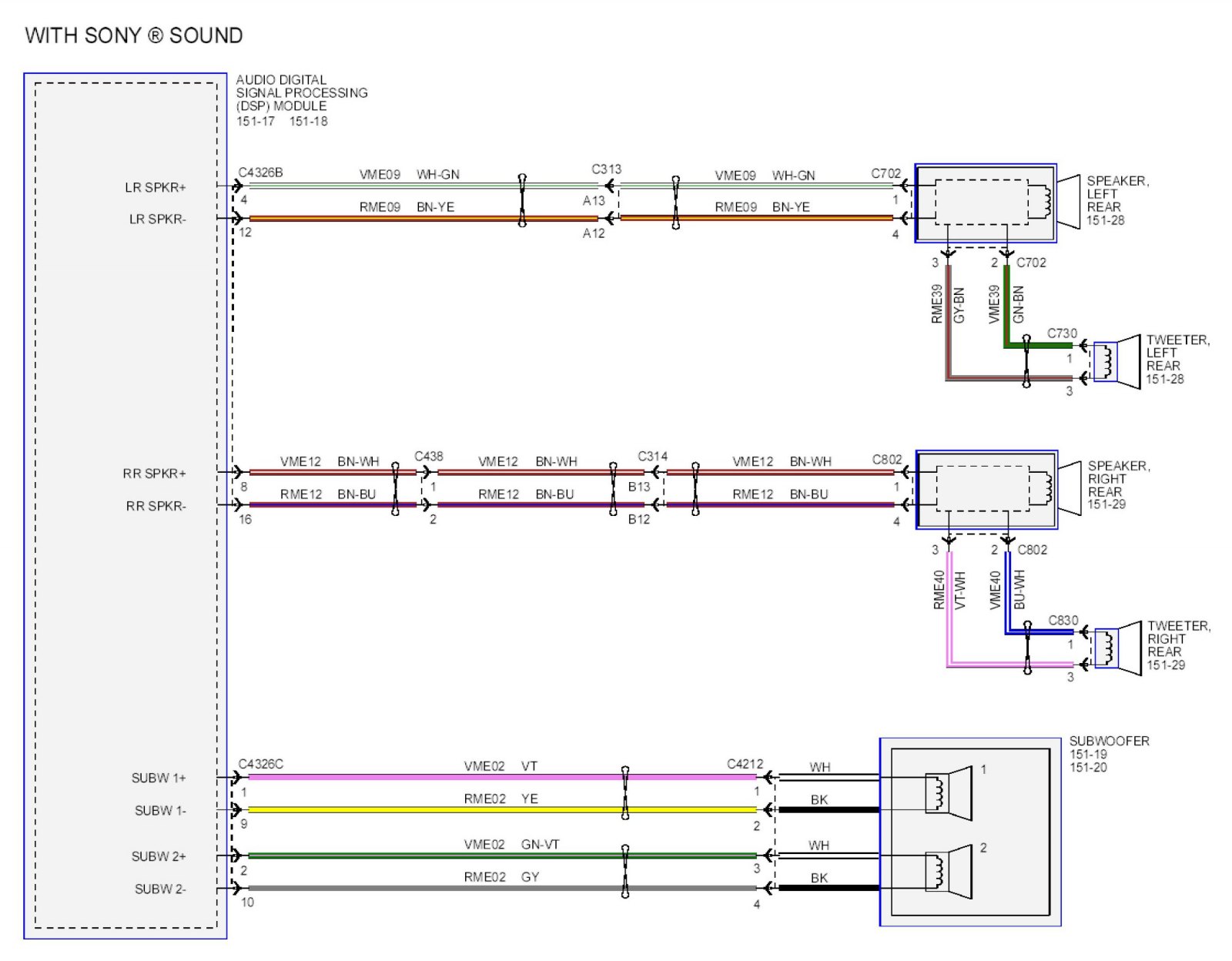This screenshot has height=961, width=1232.
Task: Click the gray GY subwoofer wire line
Action: pos(502,889)
